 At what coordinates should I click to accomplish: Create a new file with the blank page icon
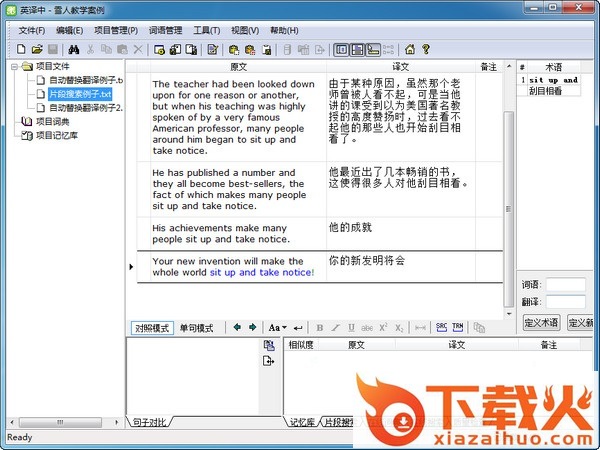pyautogui.click(x=21, y=49)
